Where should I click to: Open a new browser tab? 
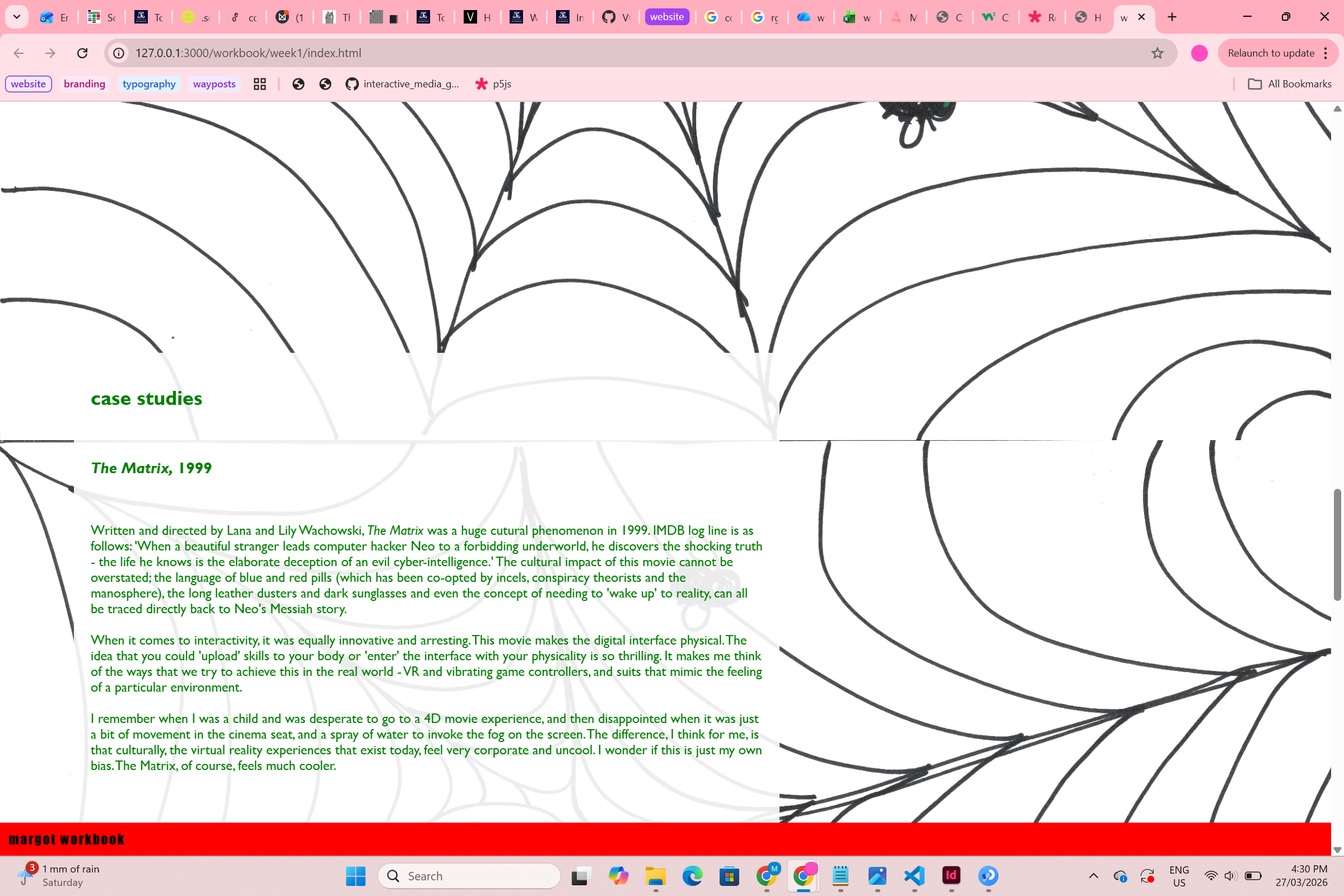[x=1172, y=17]
